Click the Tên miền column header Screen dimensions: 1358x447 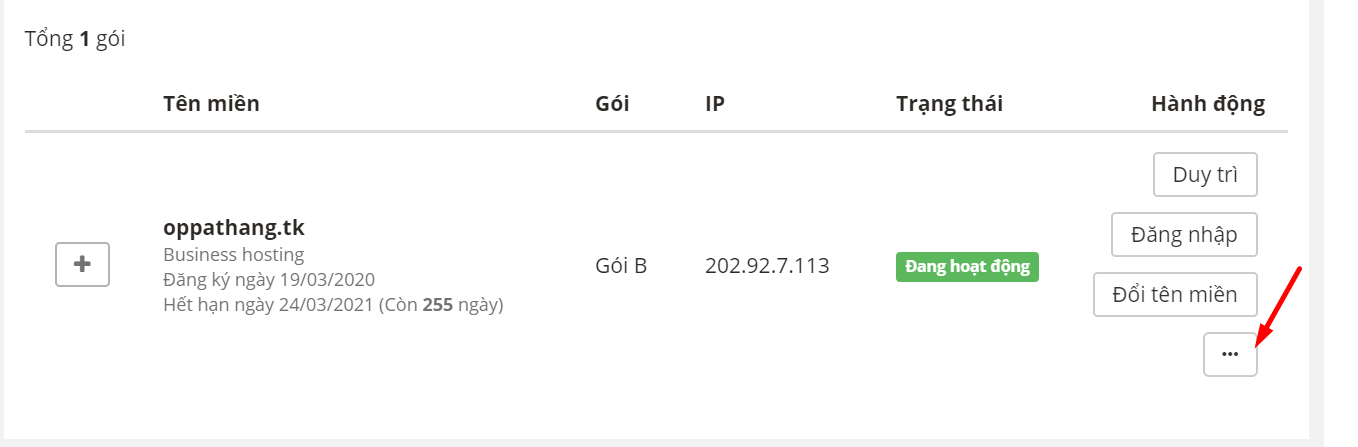[x=211, y=104]
